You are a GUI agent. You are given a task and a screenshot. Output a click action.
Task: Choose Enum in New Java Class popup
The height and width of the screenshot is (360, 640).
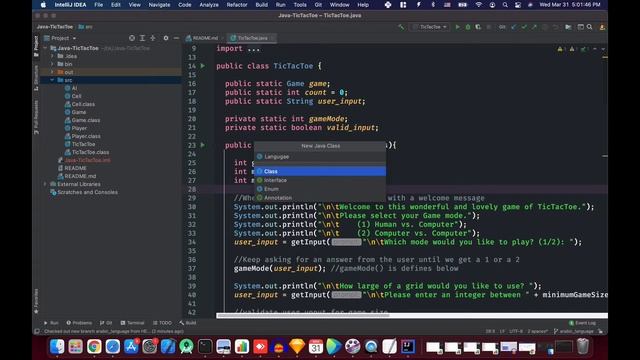point(320,189)
